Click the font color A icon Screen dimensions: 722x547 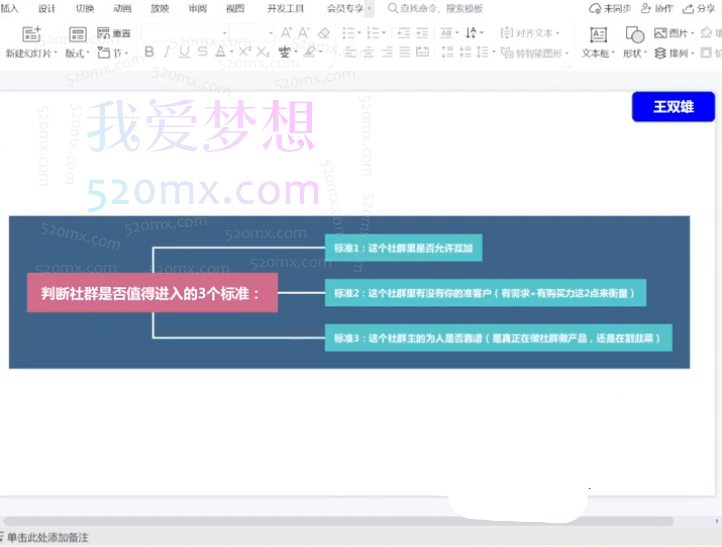coord(221,52)
